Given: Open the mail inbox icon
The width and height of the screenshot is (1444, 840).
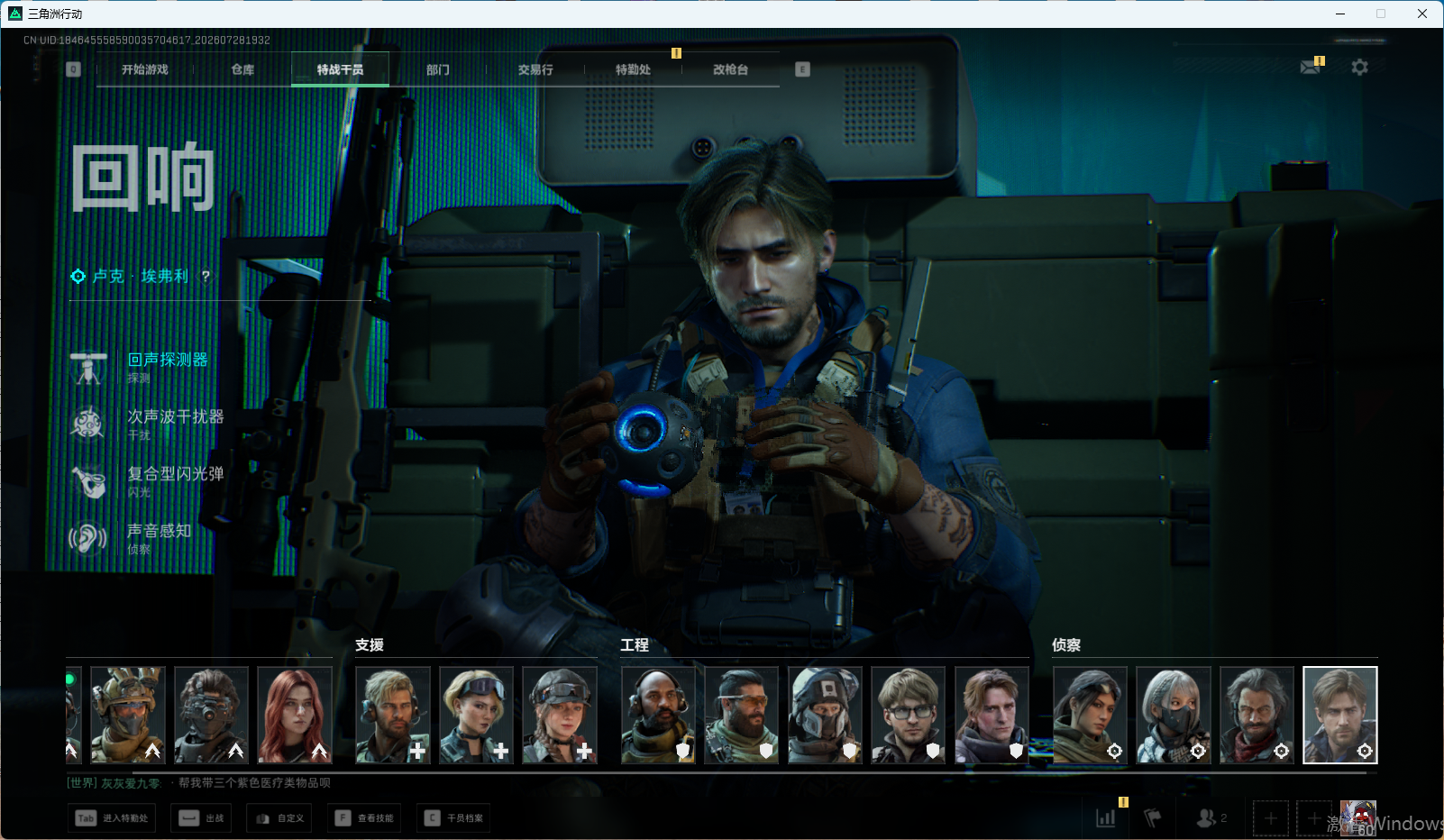Looking at the screenshot, I should 1311,68.
